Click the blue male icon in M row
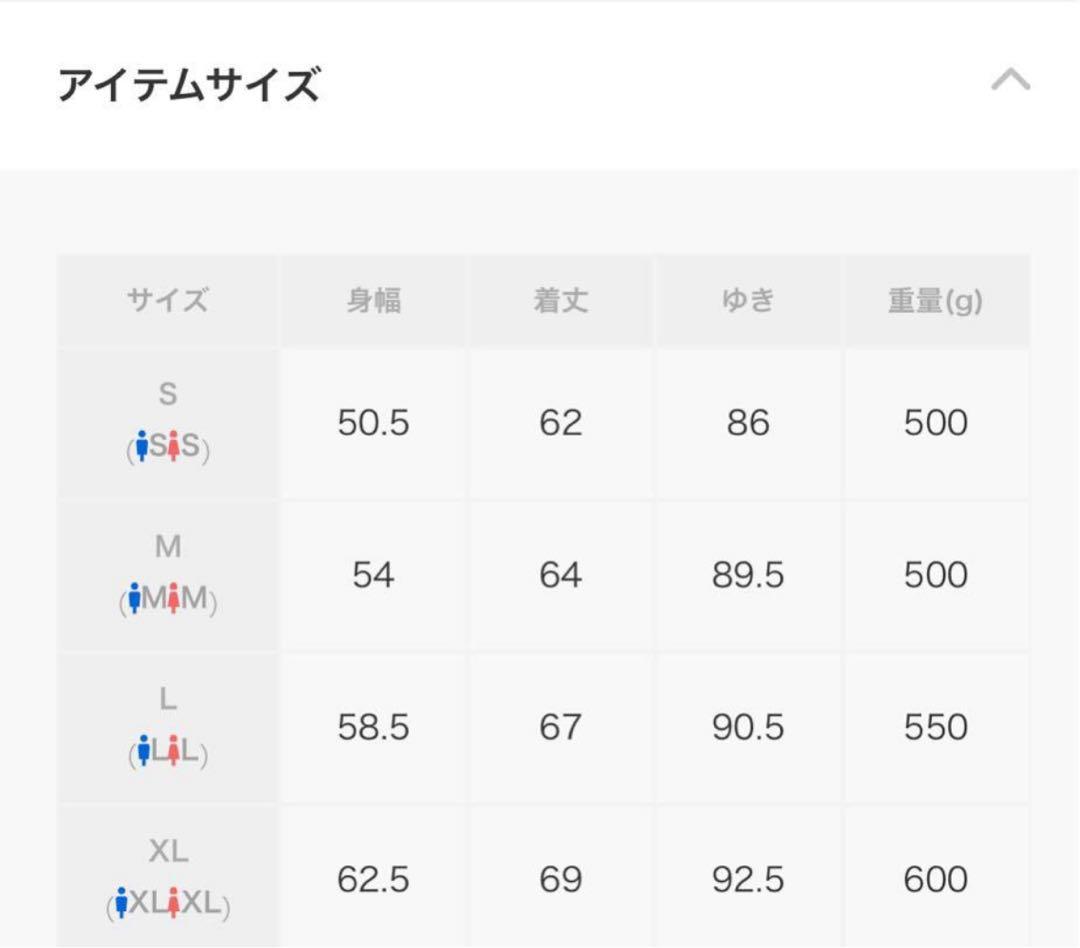This screenshot has width=1080, height=948. (134, 599)
